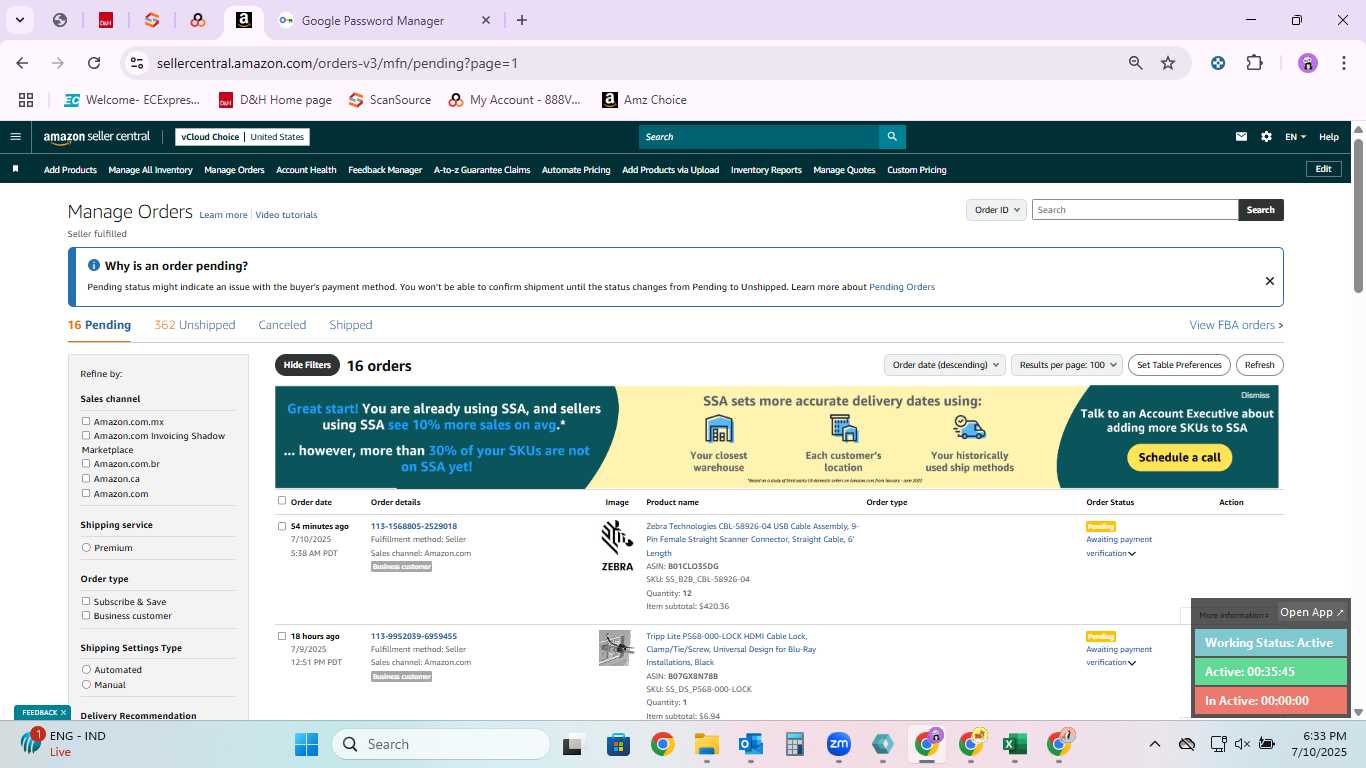Image resolution: width=1366 pixels, height=768 pixels.
Task: Open Excel from the taskbar
Action: coord(1014,744)
